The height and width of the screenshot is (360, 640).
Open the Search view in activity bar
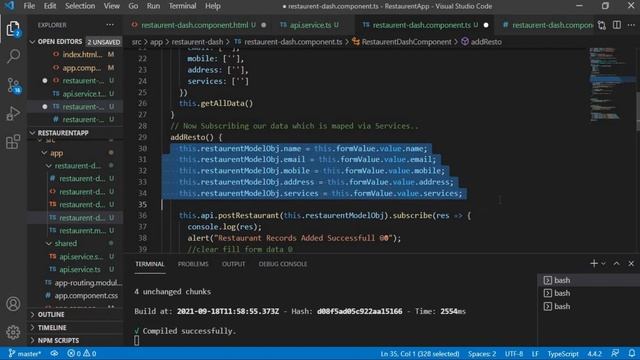click(x=13, y=56)
